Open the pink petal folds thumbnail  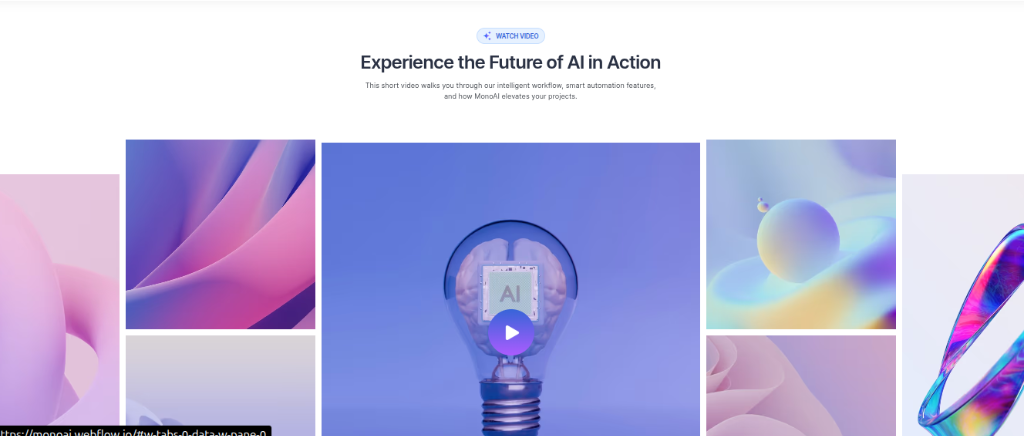(801, 386)
